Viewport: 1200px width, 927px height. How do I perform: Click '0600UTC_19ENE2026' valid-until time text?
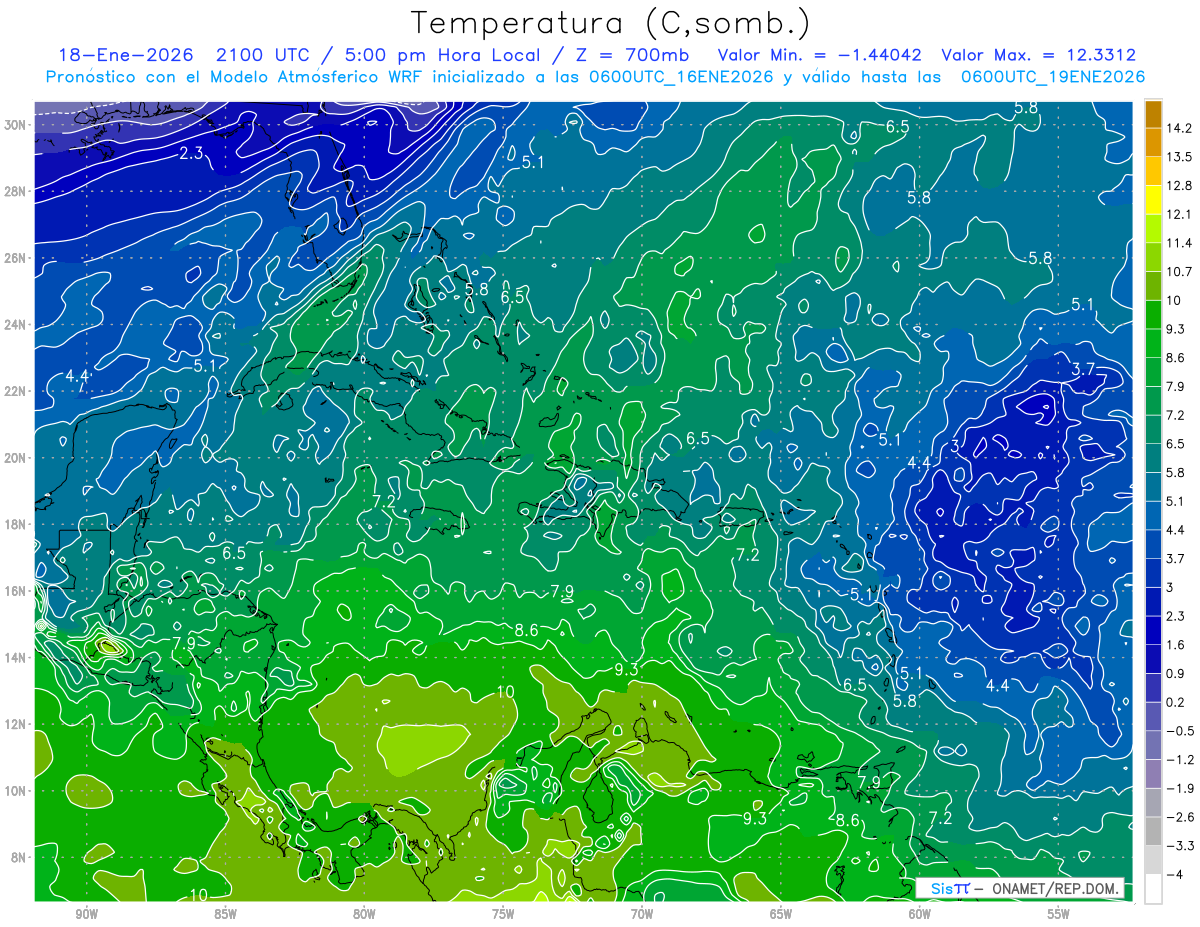[x=1052, y=77]
